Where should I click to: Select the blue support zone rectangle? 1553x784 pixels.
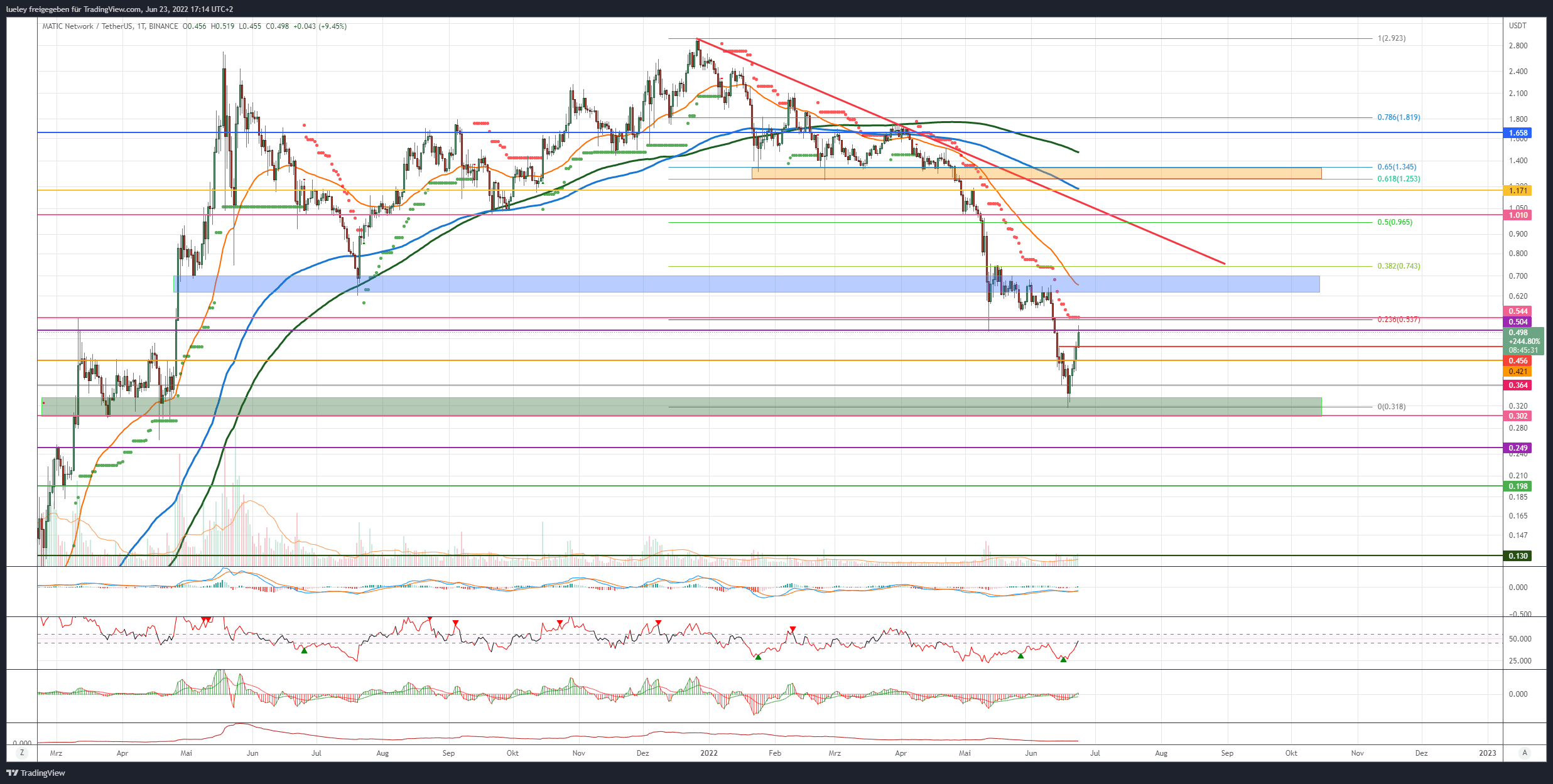[746, 284]
